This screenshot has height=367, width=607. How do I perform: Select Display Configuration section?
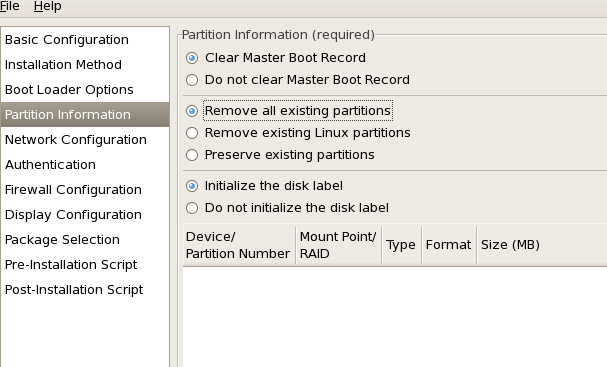tap(85, 214)
